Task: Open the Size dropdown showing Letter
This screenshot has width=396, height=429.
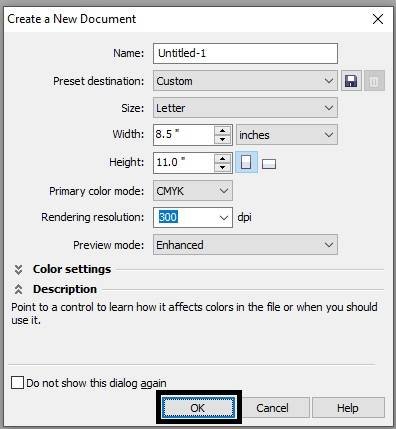Action: pos(245,108)
